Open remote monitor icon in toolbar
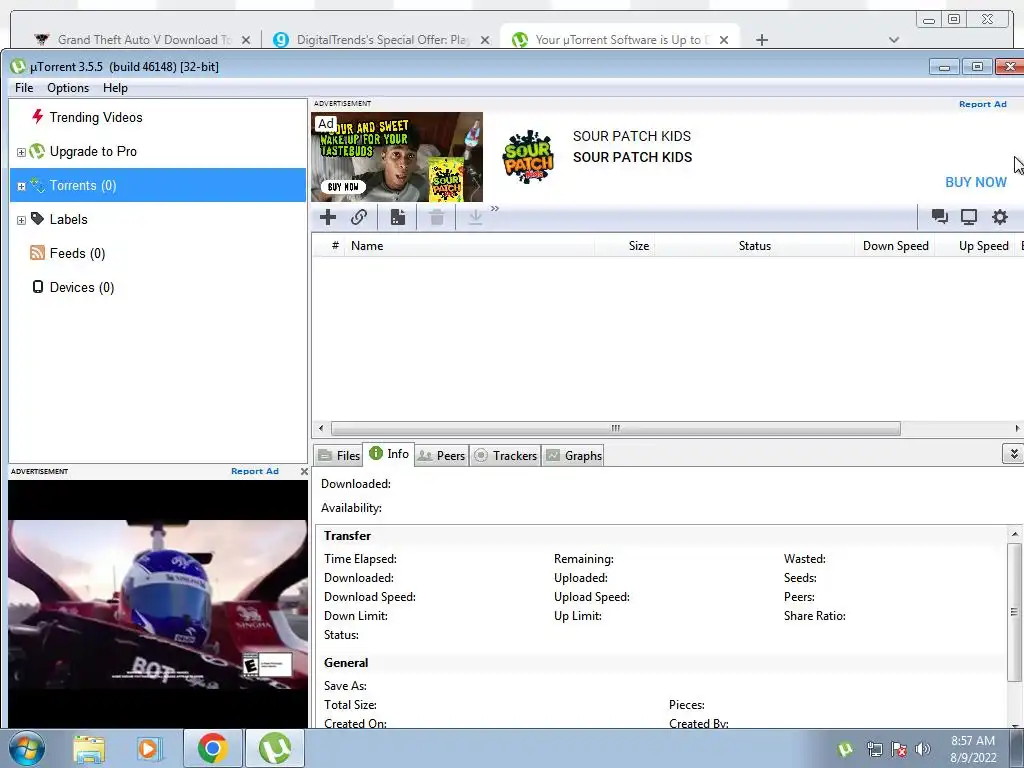The height and width of the screenshot is (768, 1024). coord(969,217)
